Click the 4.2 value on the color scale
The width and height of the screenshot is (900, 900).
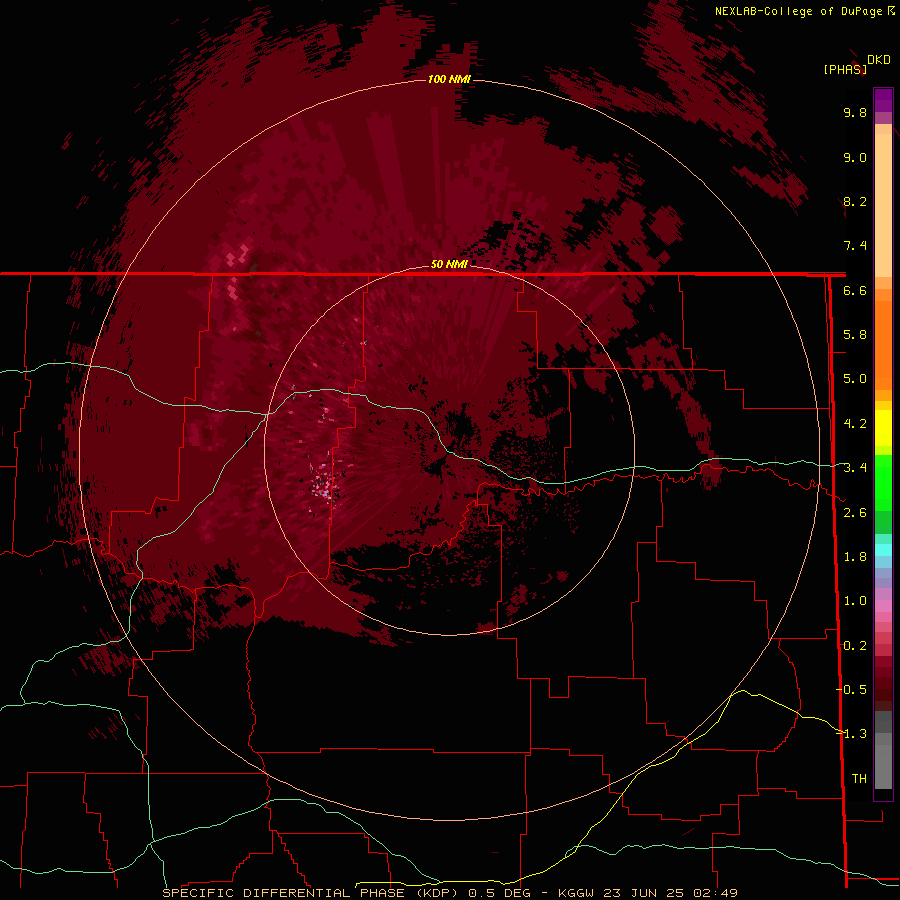pyautogui.click(x=855, y=424)
